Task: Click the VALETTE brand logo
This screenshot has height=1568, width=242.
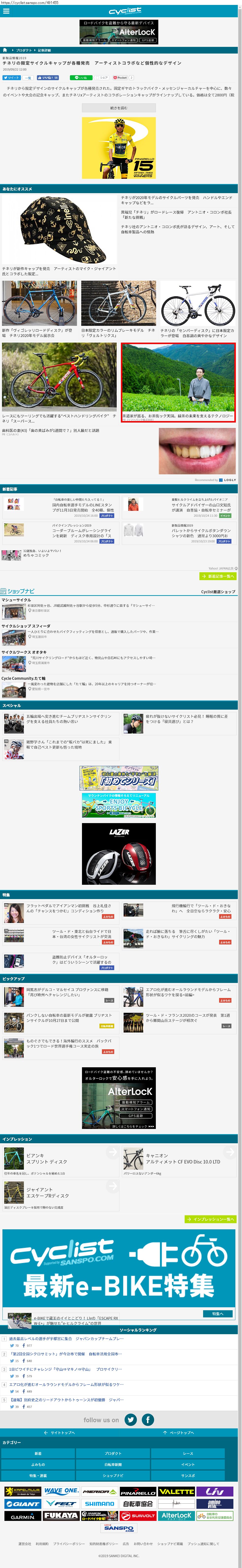Action: [x=176, y=1491]
